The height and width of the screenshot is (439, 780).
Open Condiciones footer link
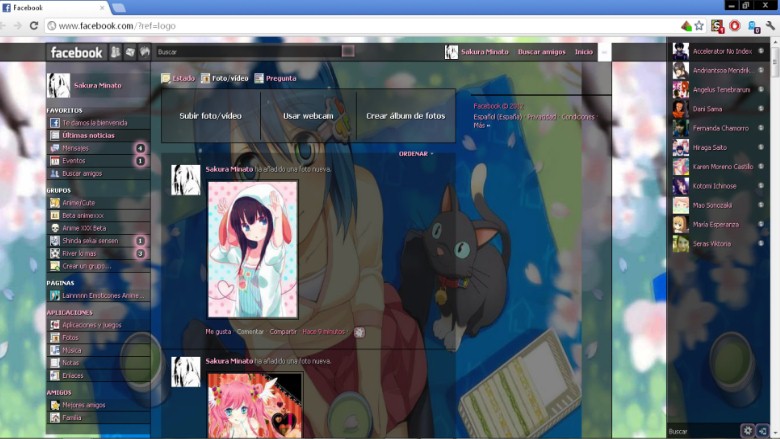[578, 117]
